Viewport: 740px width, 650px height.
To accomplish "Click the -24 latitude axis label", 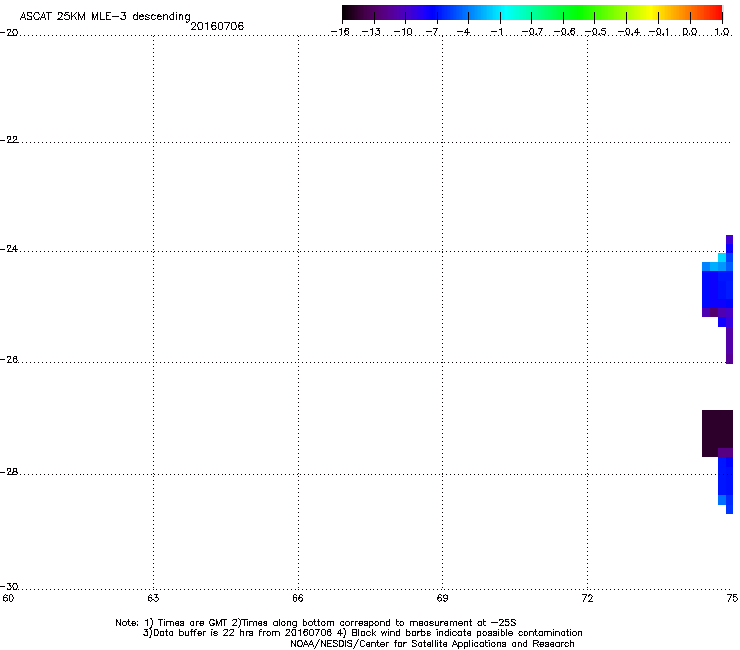I will (9, 249).
